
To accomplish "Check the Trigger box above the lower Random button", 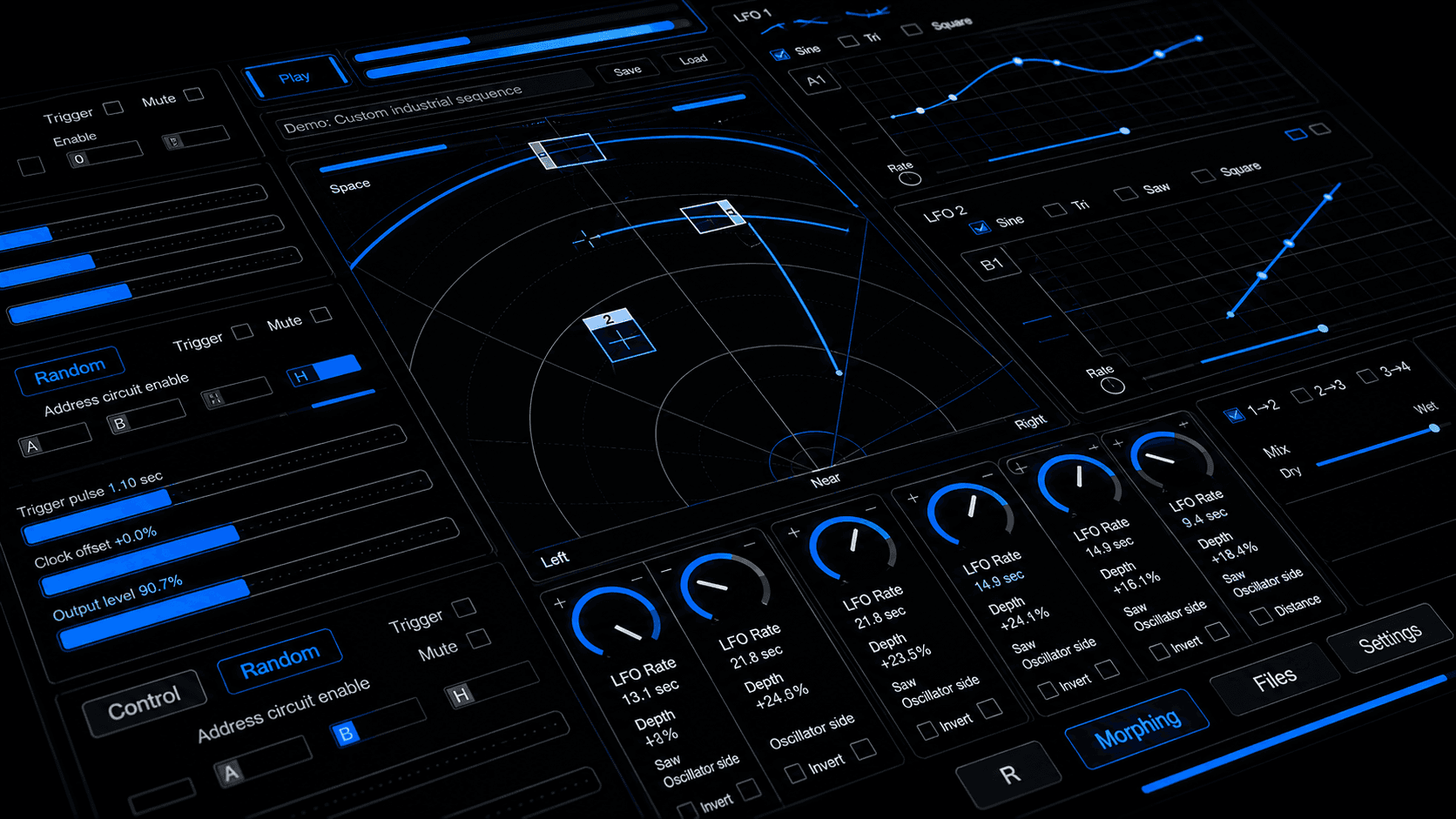I will [x=464, y=607].
